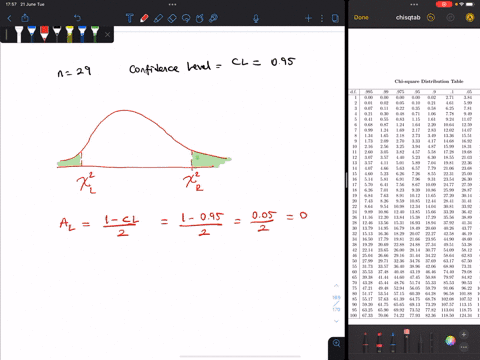Choose the black pen preset
The image size is (480, 360).
coord(57,34)
